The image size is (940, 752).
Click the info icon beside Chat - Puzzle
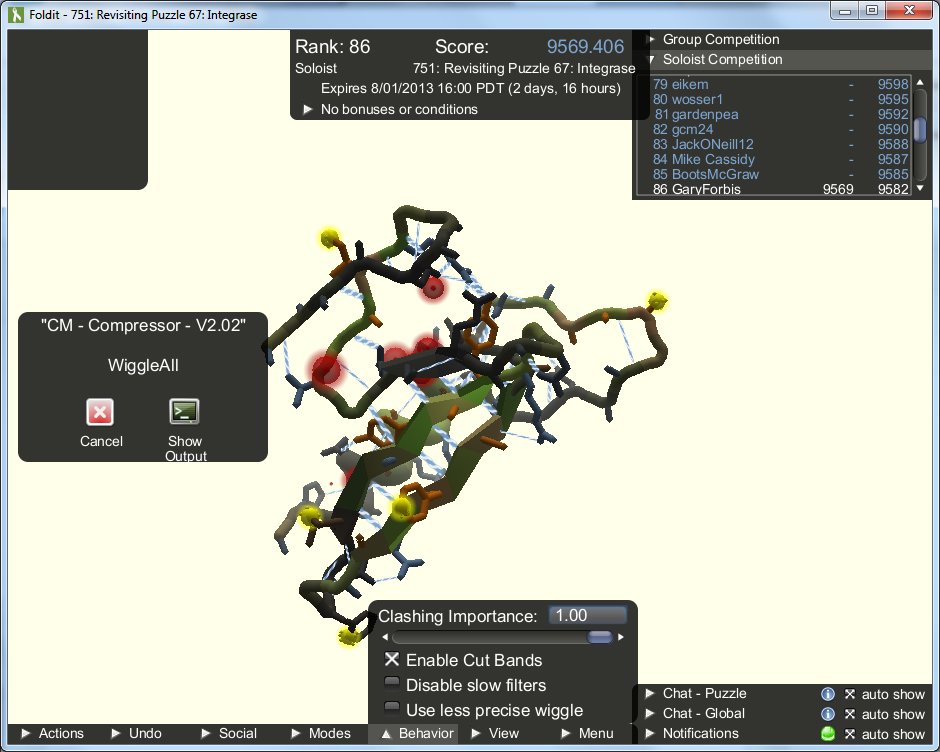pos(829,693)
